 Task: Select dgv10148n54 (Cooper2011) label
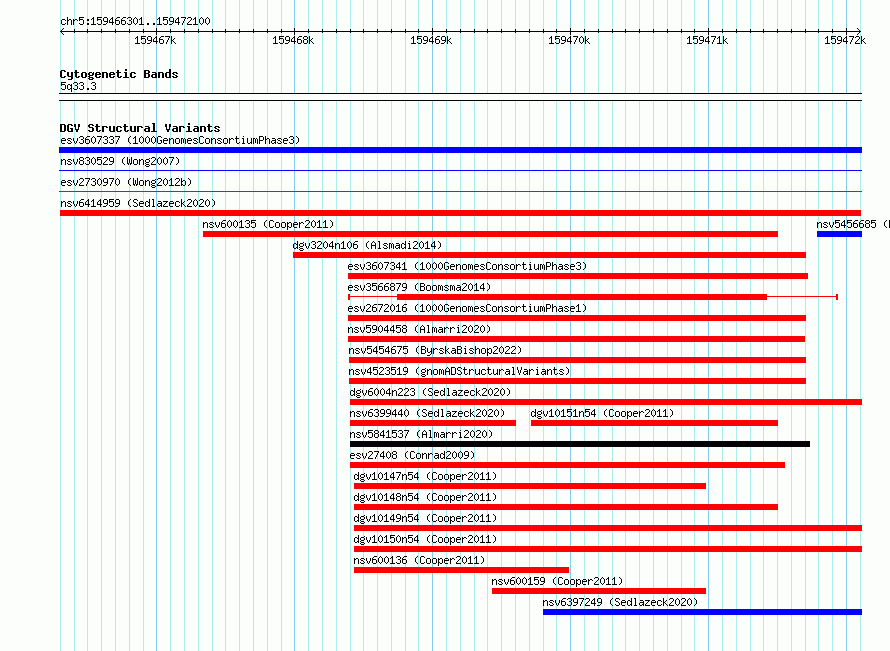425,497
